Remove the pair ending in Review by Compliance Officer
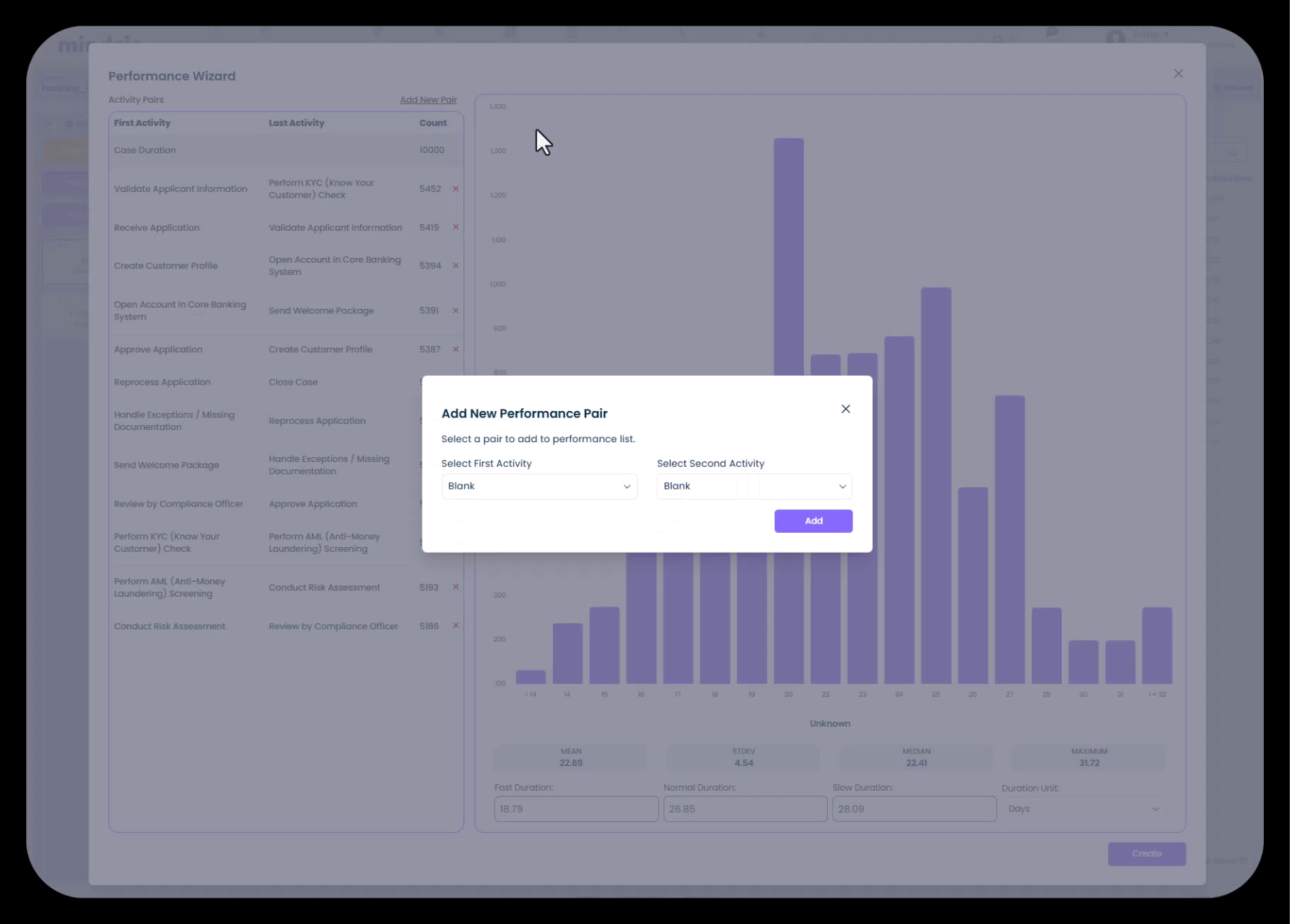The width and height of the screenshot is (1290, 924). [456, 626]
